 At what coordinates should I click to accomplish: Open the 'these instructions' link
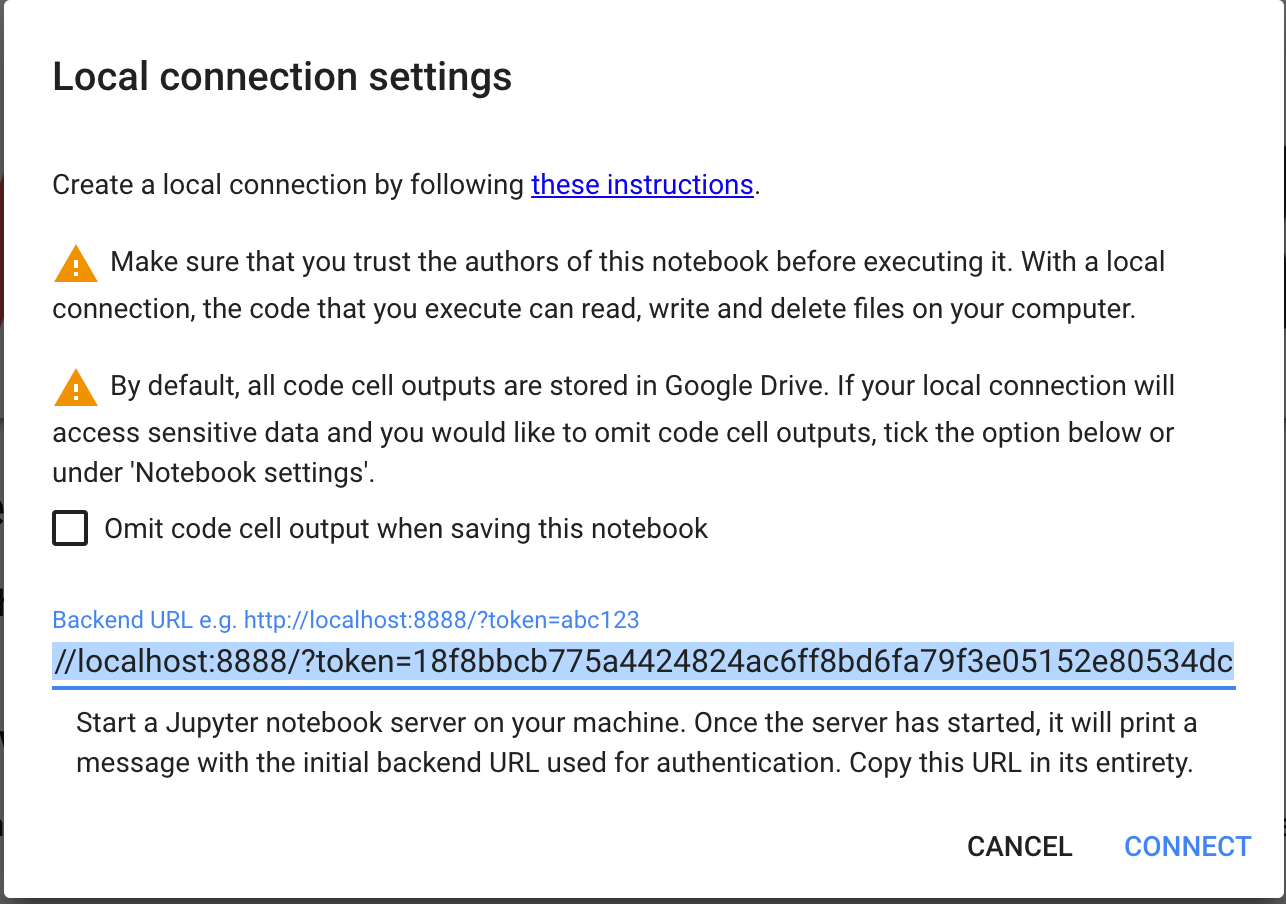pyautogui.click(x=642, y=185)
